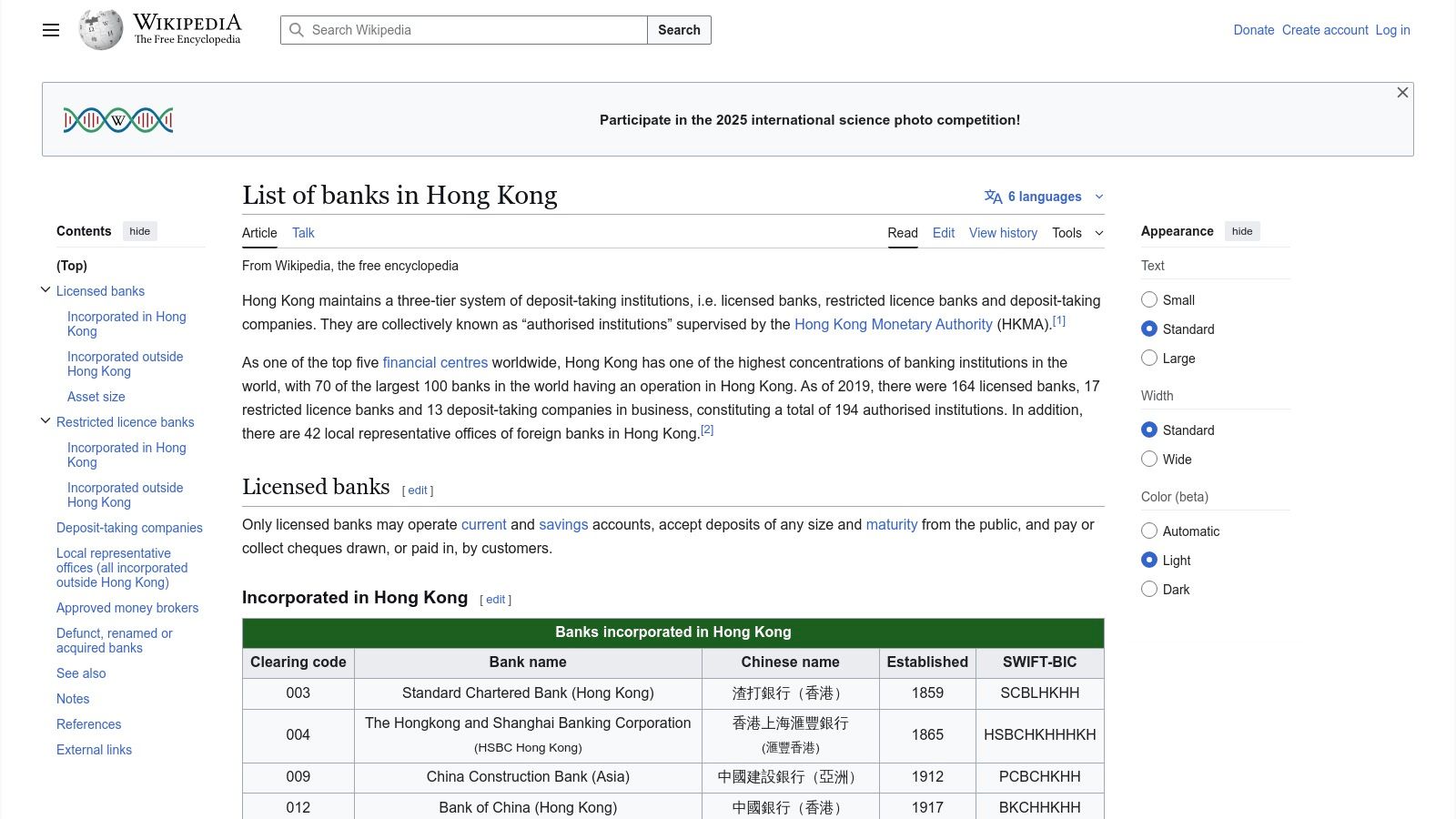Switch to the Article tab

(x=259, y=233)
